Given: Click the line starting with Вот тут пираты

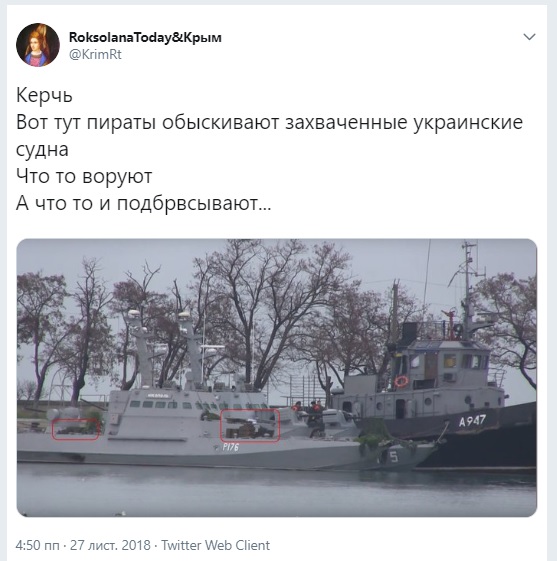Looking at the screenshot, I should [x=269, y=122].
